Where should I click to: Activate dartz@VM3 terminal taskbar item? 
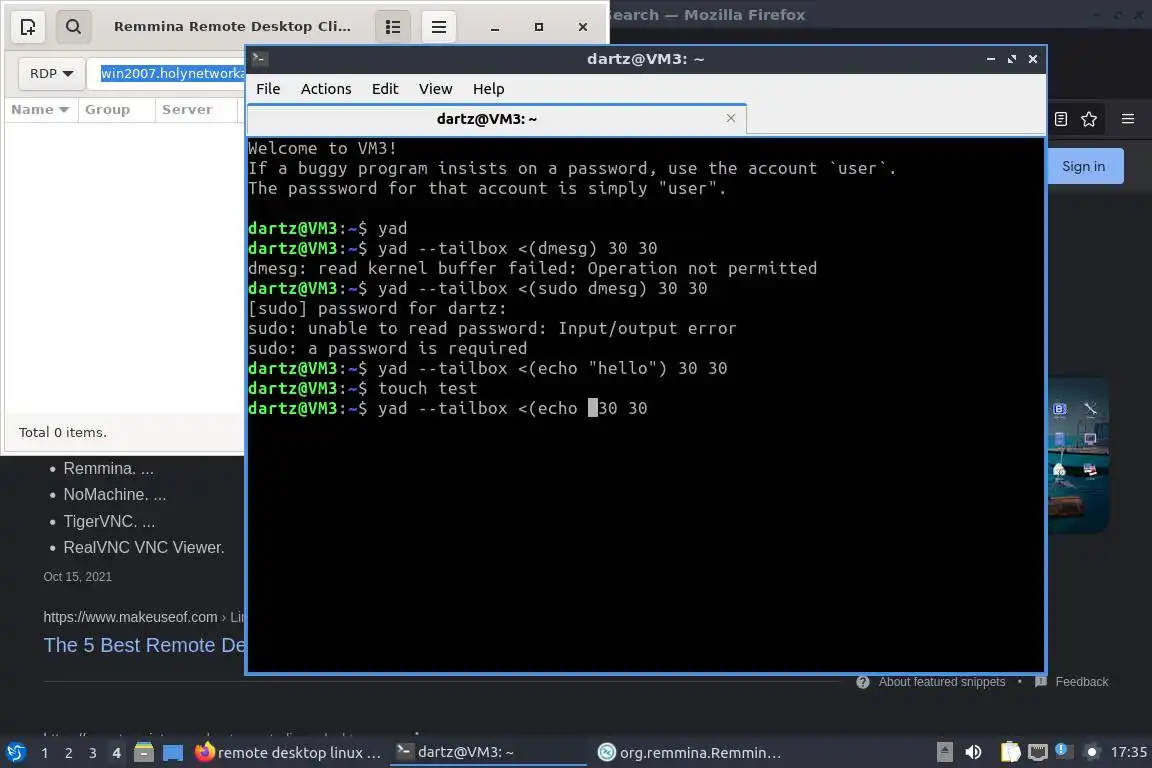[488, 753]
